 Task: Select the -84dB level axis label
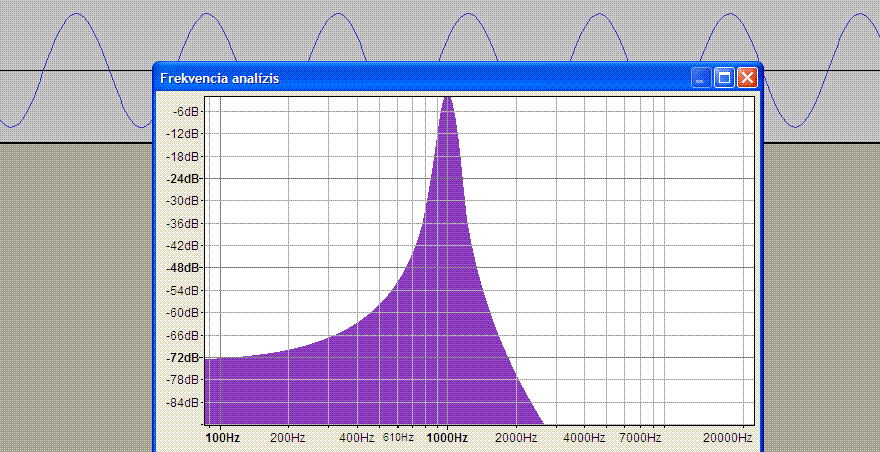[183, 402]
